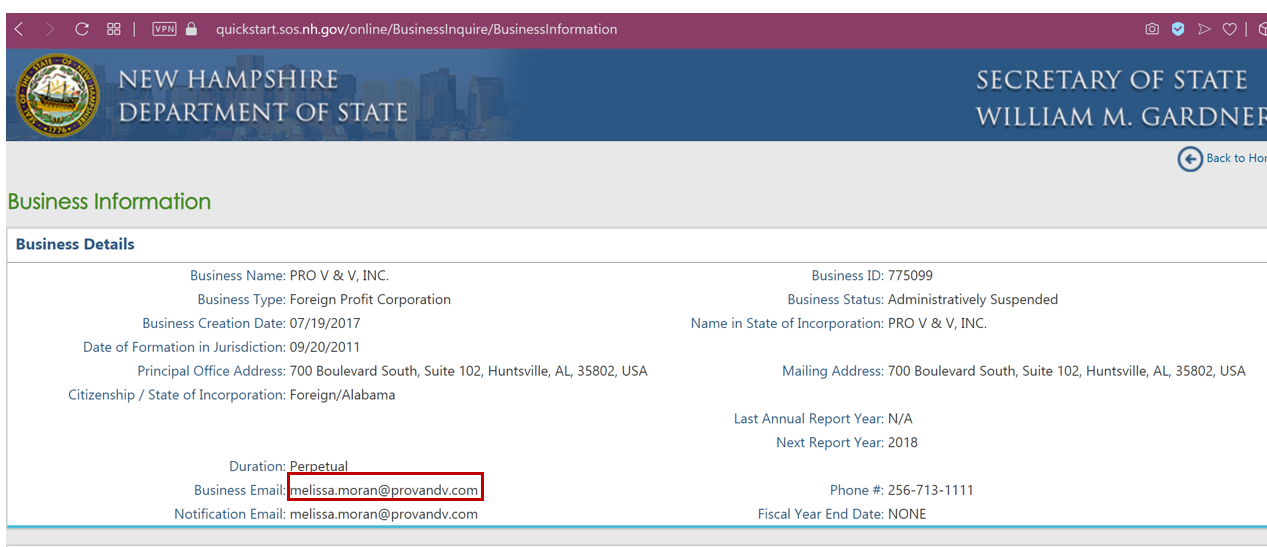Reload the page with the refresh icon

click(82, 29)
